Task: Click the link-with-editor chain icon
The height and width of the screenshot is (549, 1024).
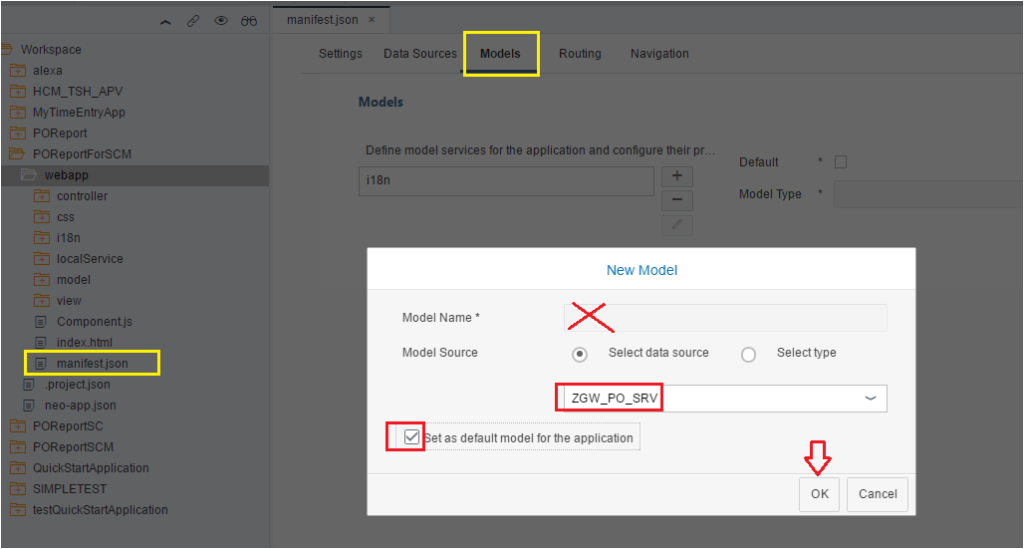Action: (193, 21)
